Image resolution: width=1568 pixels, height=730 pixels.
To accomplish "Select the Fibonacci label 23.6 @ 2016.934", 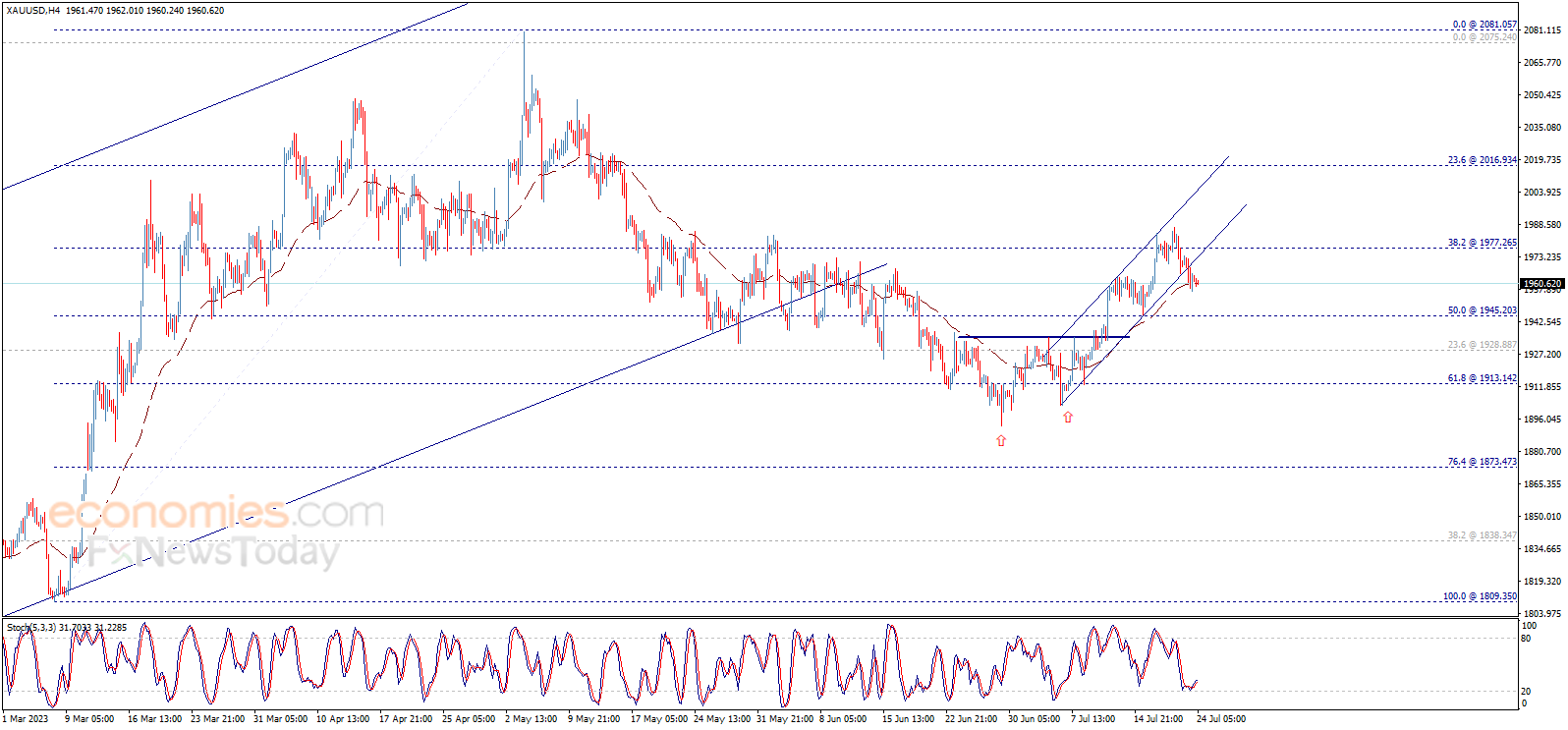I will tap(1483, 160).
